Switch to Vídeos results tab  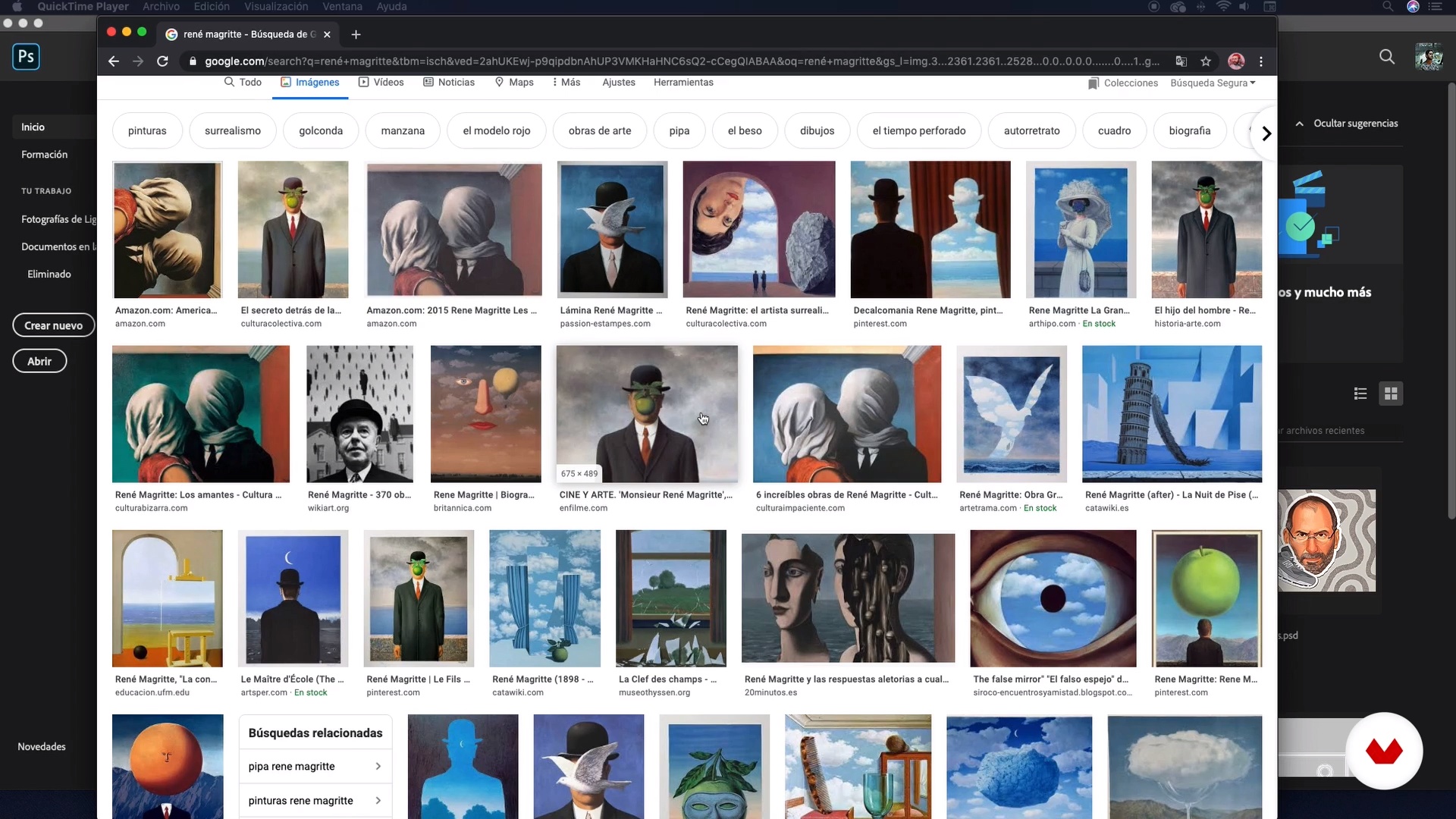click(x=381, y=82)
